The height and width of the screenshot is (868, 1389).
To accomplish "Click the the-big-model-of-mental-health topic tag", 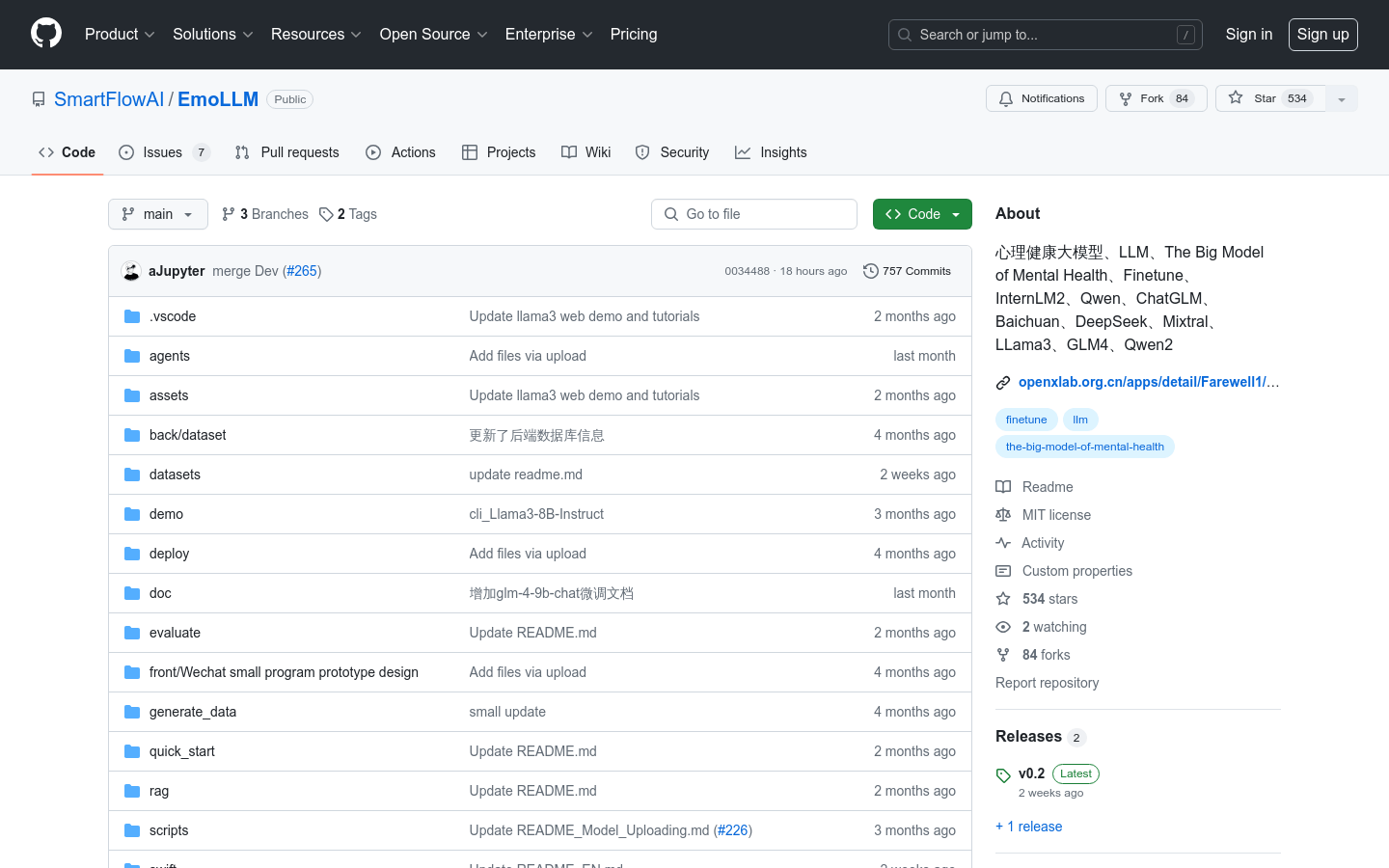I will (x=1085, y=447).
